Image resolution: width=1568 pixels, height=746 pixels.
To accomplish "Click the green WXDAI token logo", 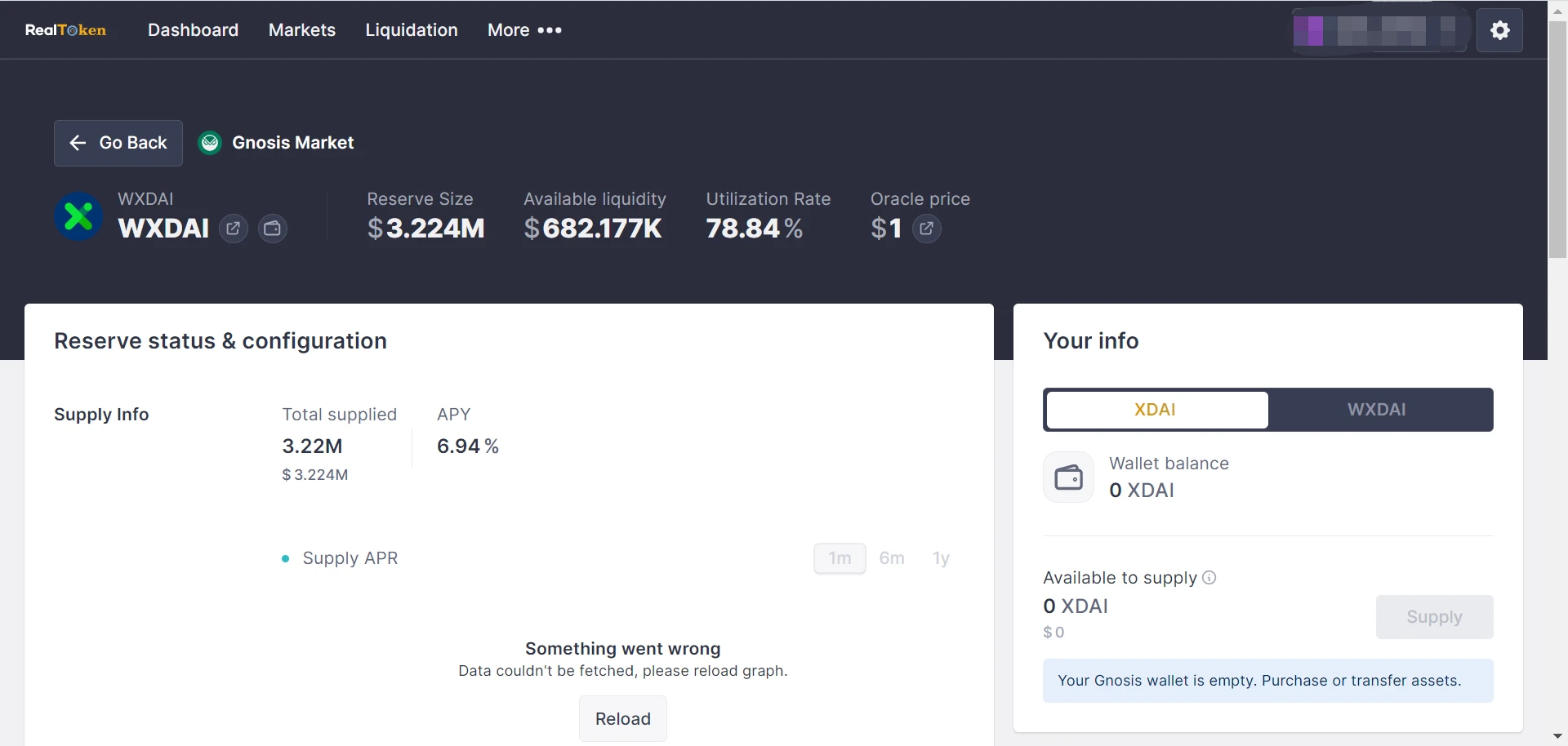I will click(x=78, y=216).
